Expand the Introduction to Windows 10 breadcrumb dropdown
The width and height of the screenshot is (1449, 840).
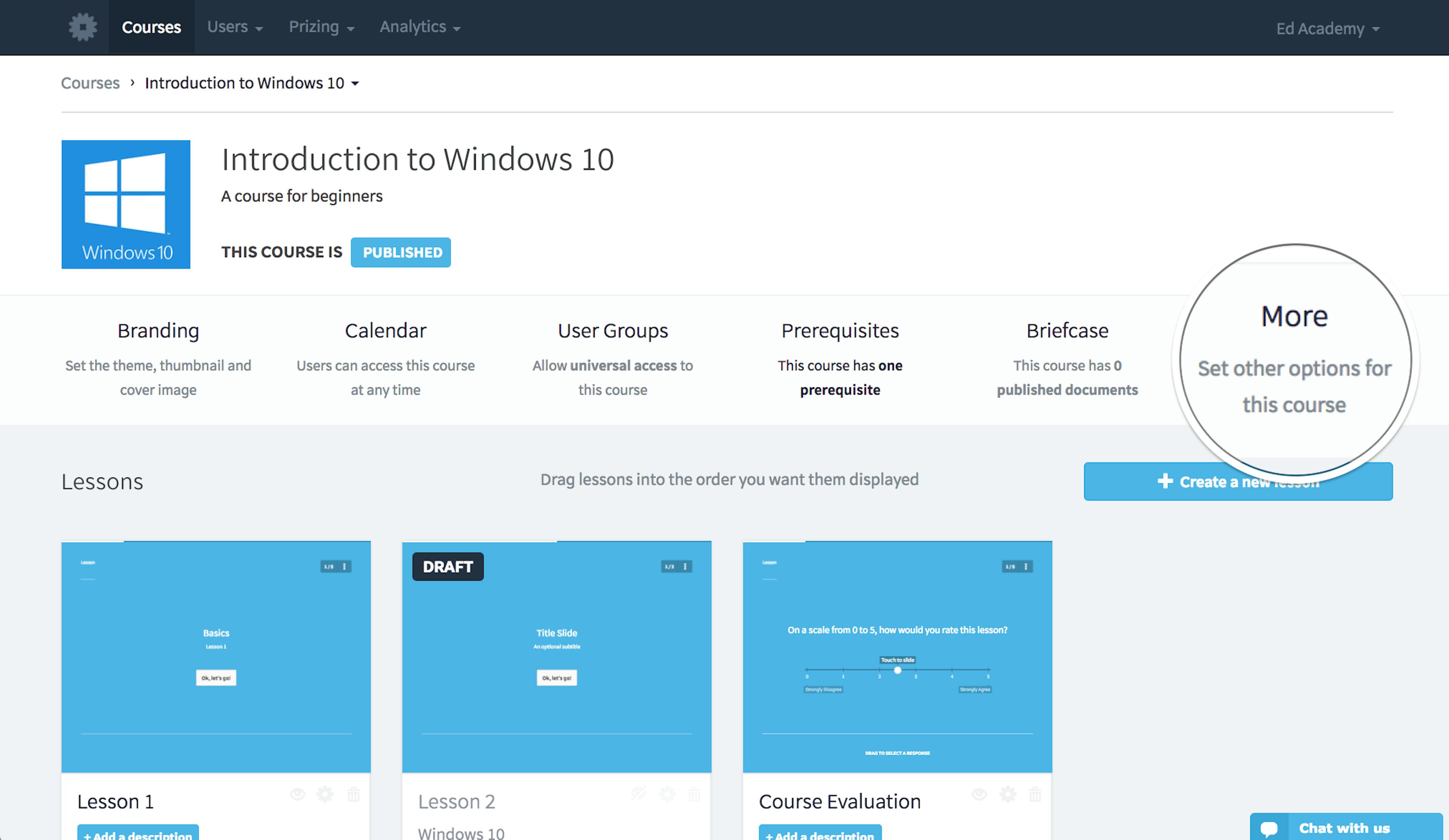tap(355, 83)
